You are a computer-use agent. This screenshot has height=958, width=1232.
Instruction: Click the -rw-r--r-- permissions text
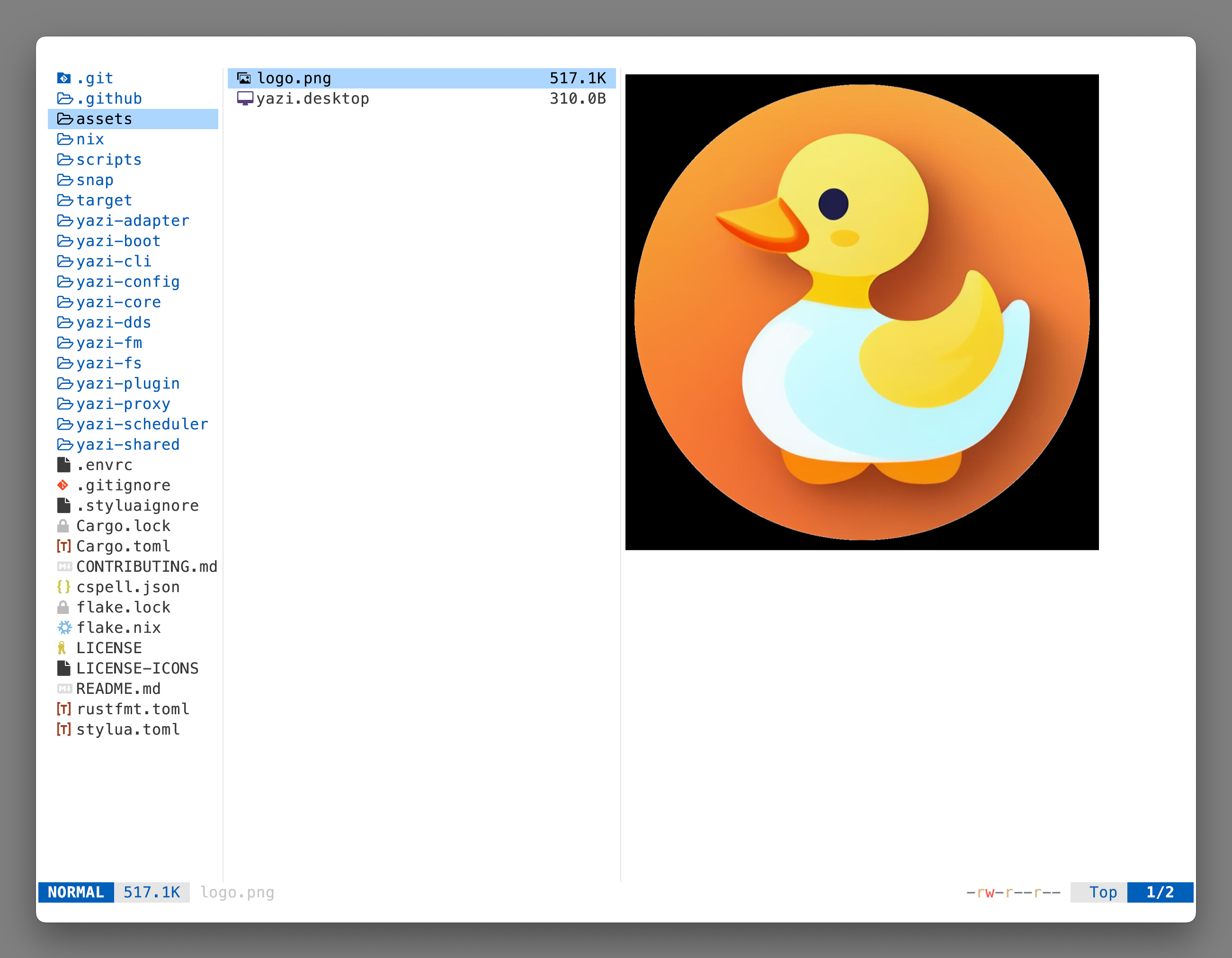1013,893
